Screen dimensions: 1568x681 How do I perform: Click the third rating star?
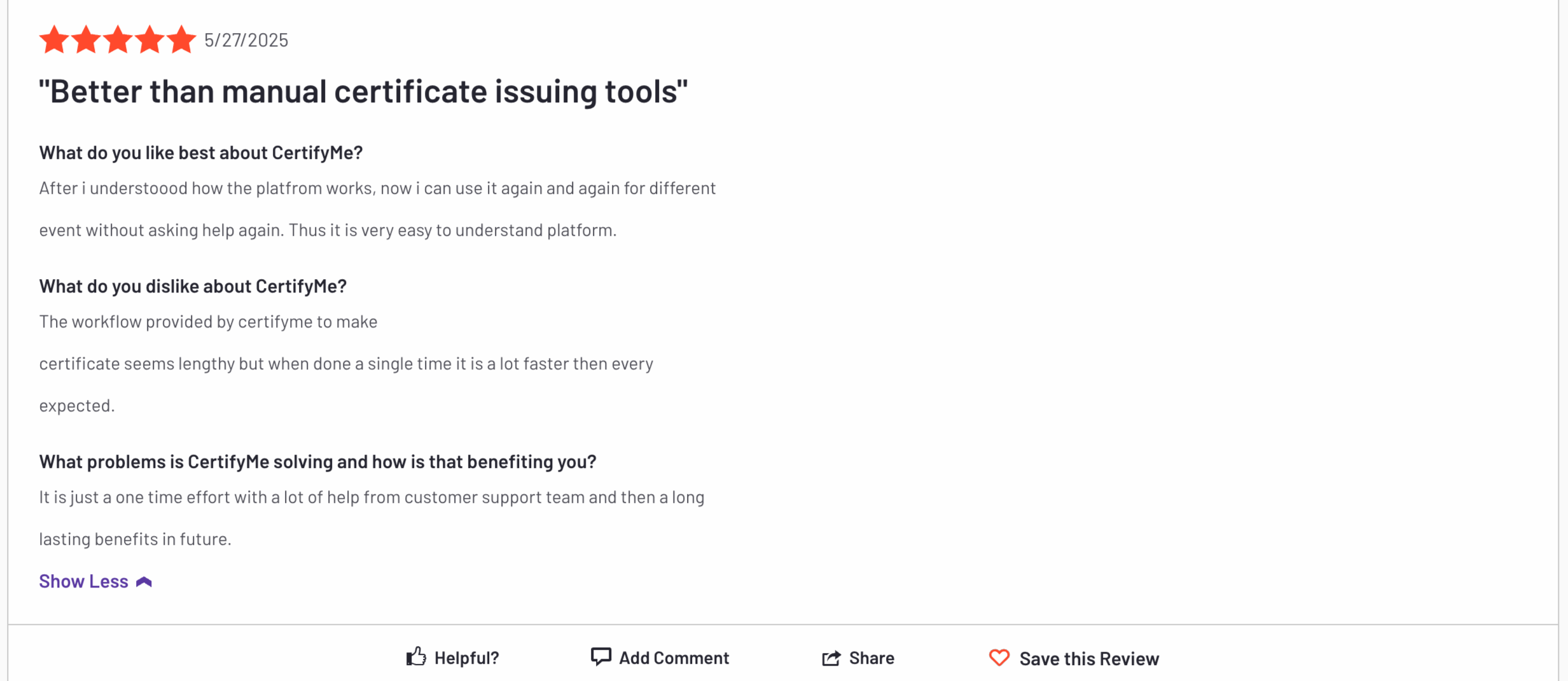(x=118, y=39)
